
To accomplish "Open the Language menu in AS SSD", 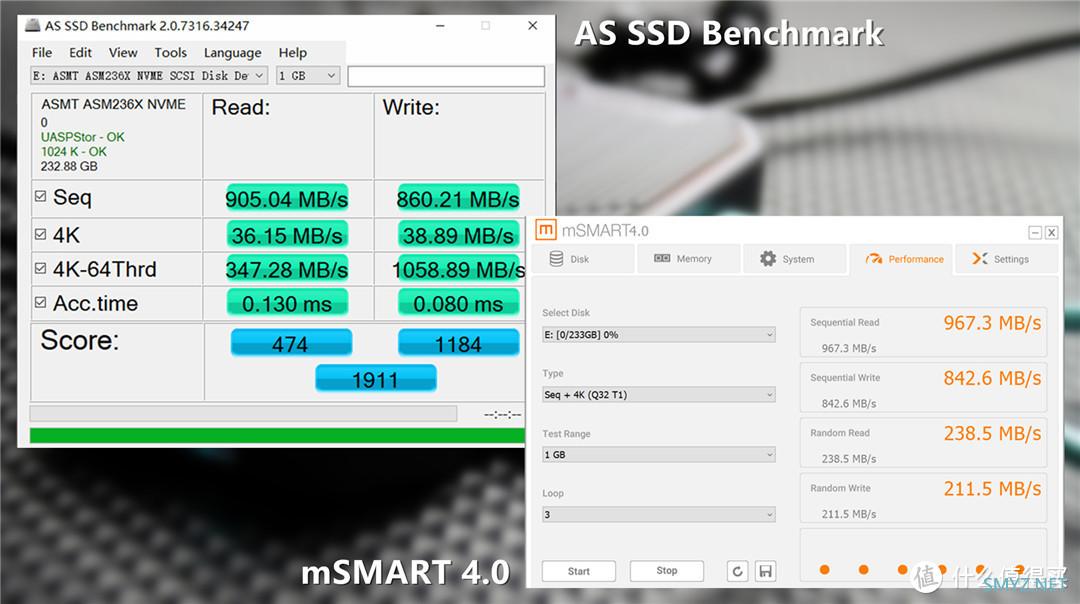I will pos(233,52).
